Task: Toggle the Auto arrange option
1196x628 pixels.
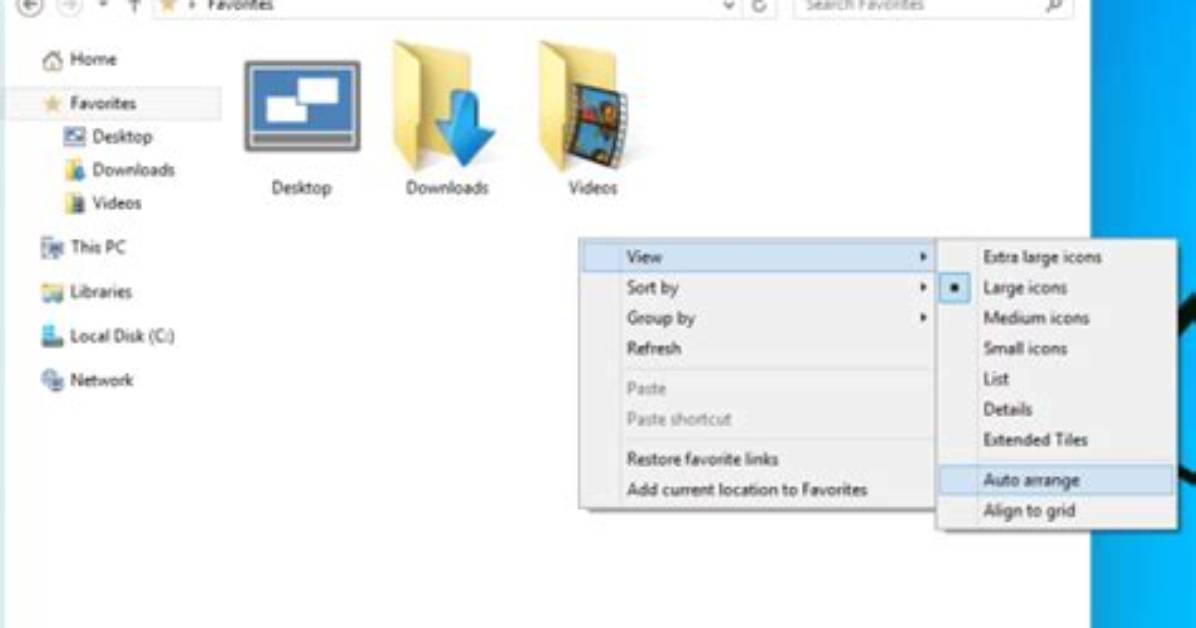Action: click(1057, 480)
